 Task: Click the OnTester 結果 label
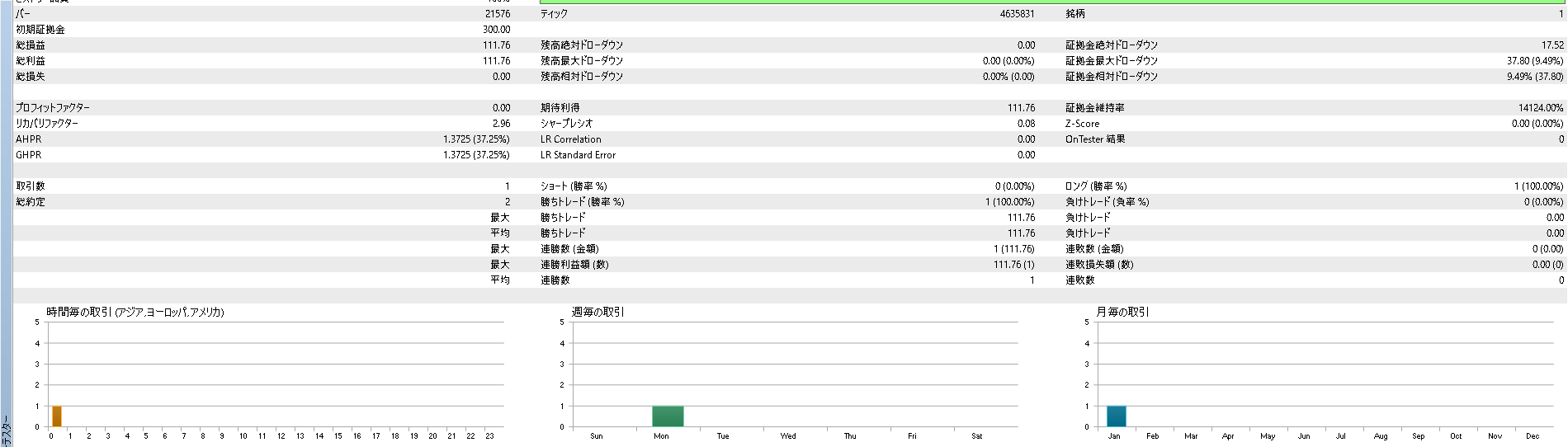pos(1095,139)
